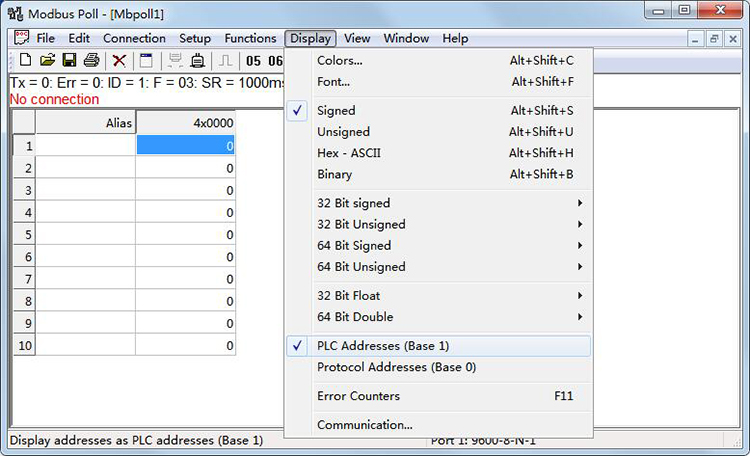750x456 pixels.
Task: Click the red 'No connection' status text
Action: click(55, 99)
